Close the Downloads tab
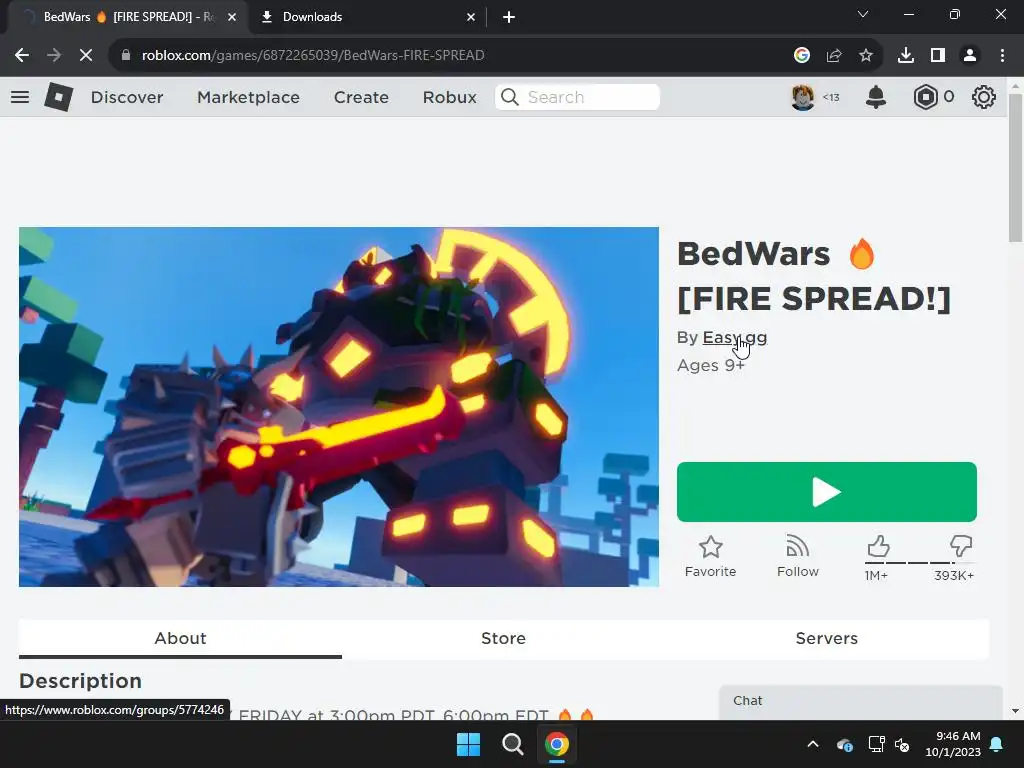Image resolution: width=1024 pixels, height=768 pixels. (471, 17)
